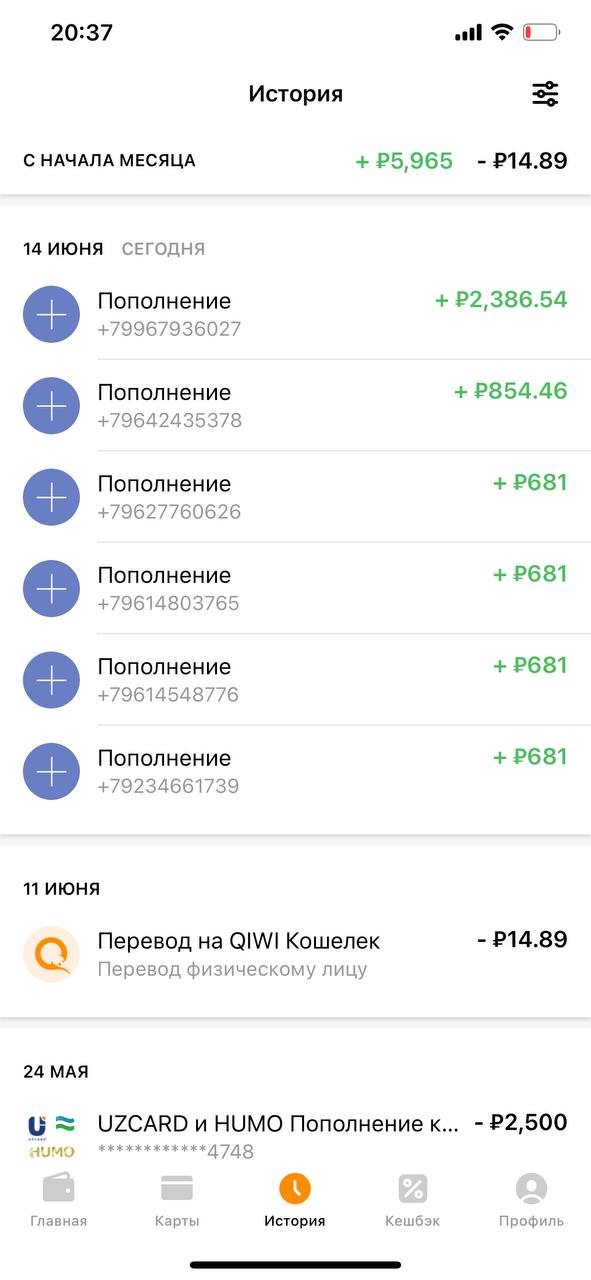Open the history filter settings icon
This screenshot has height=1280, width=591.
[x=545, y=94]
